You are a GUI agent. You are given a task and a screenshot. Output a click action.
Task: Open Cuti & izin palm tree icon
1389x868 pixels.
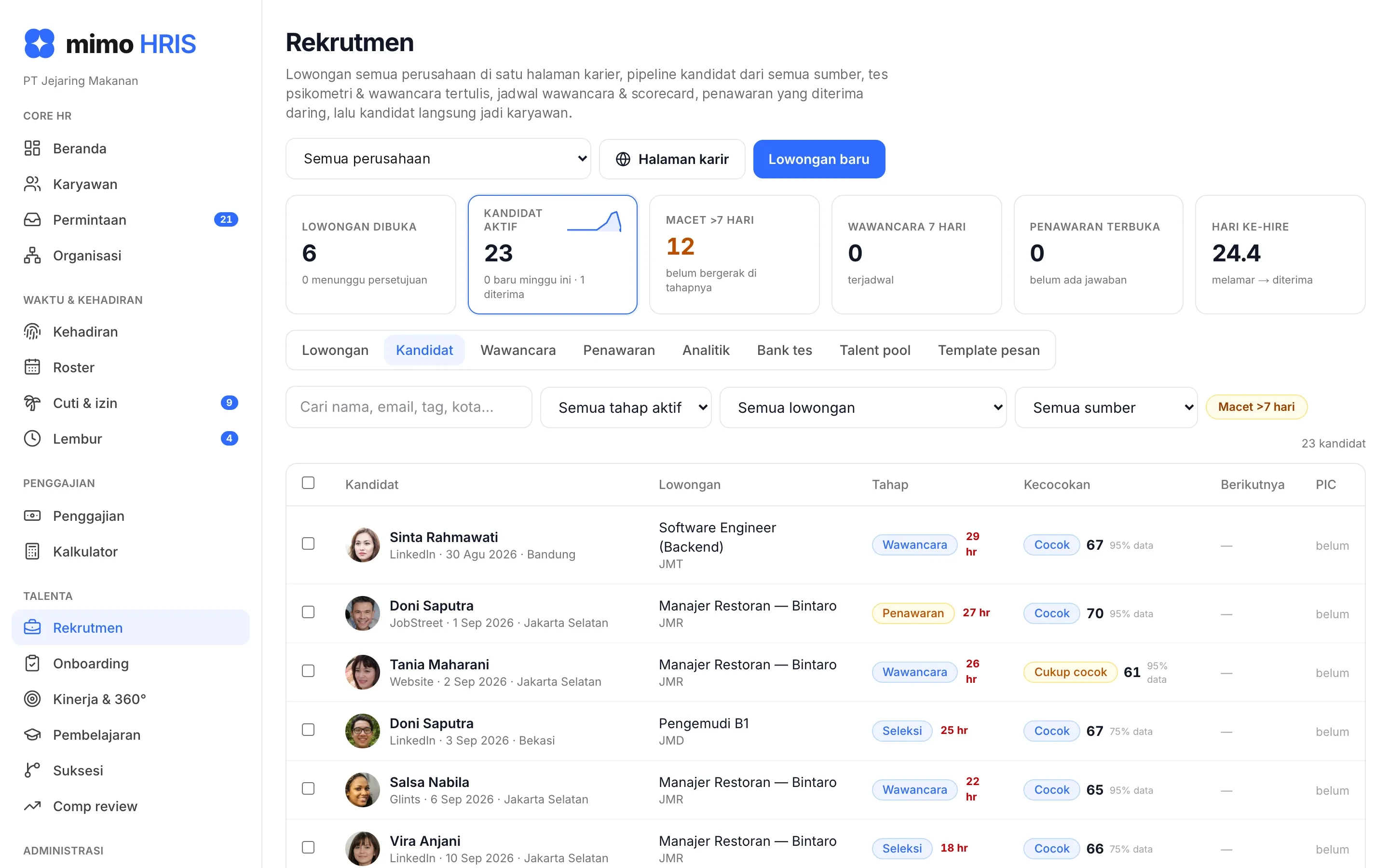tap(32, 403)
